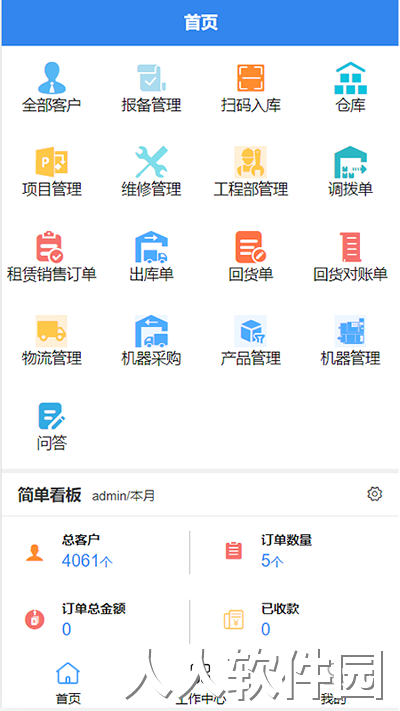The height and width of the screenshot is (711, 400).
Task: Open the 全部客户 customer icon
Action: [52, 78]
